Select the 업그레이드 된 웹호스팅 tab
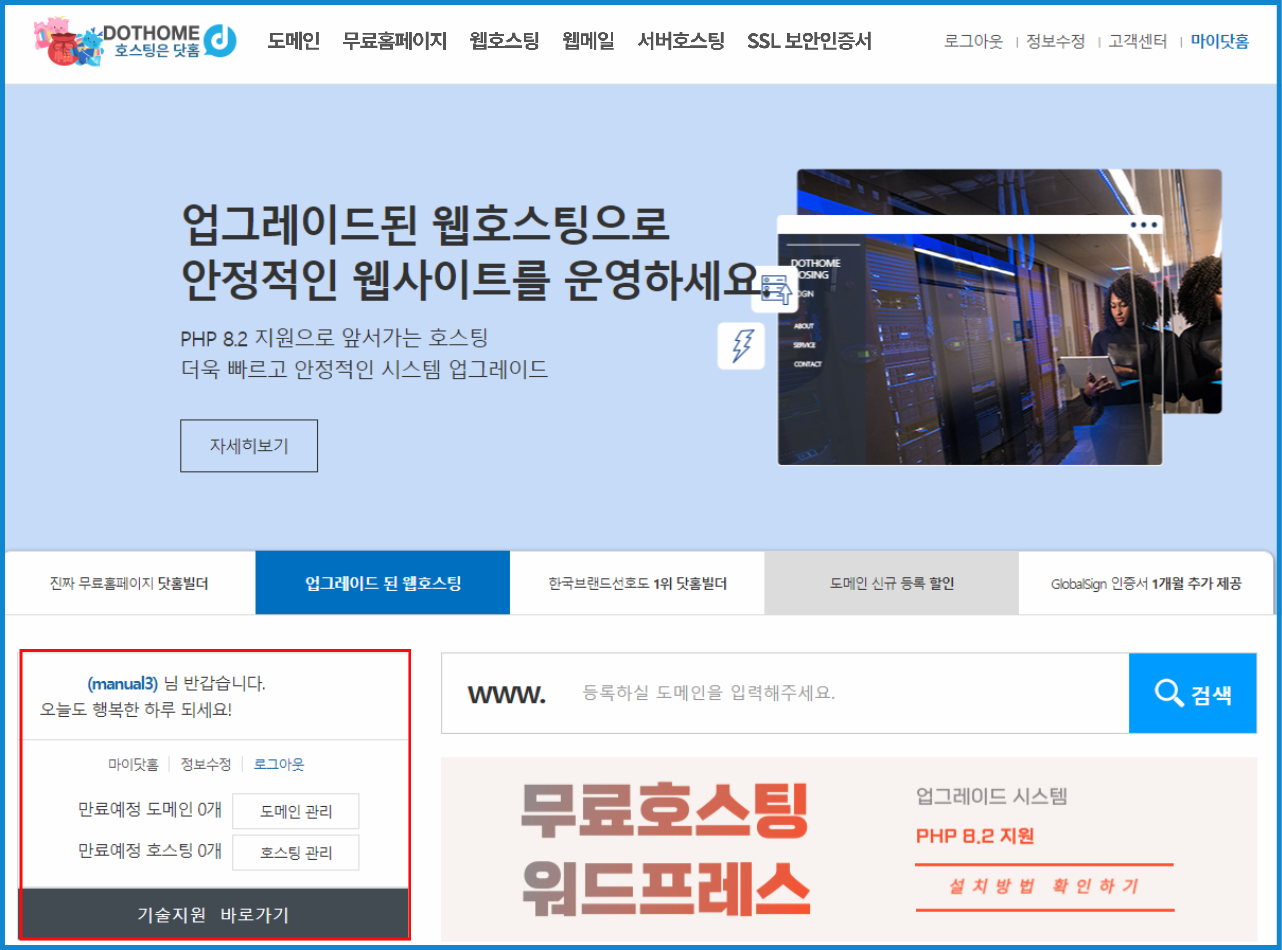Image resolution: width=1282 pixels, height=950 pixels. pos(383,583)
